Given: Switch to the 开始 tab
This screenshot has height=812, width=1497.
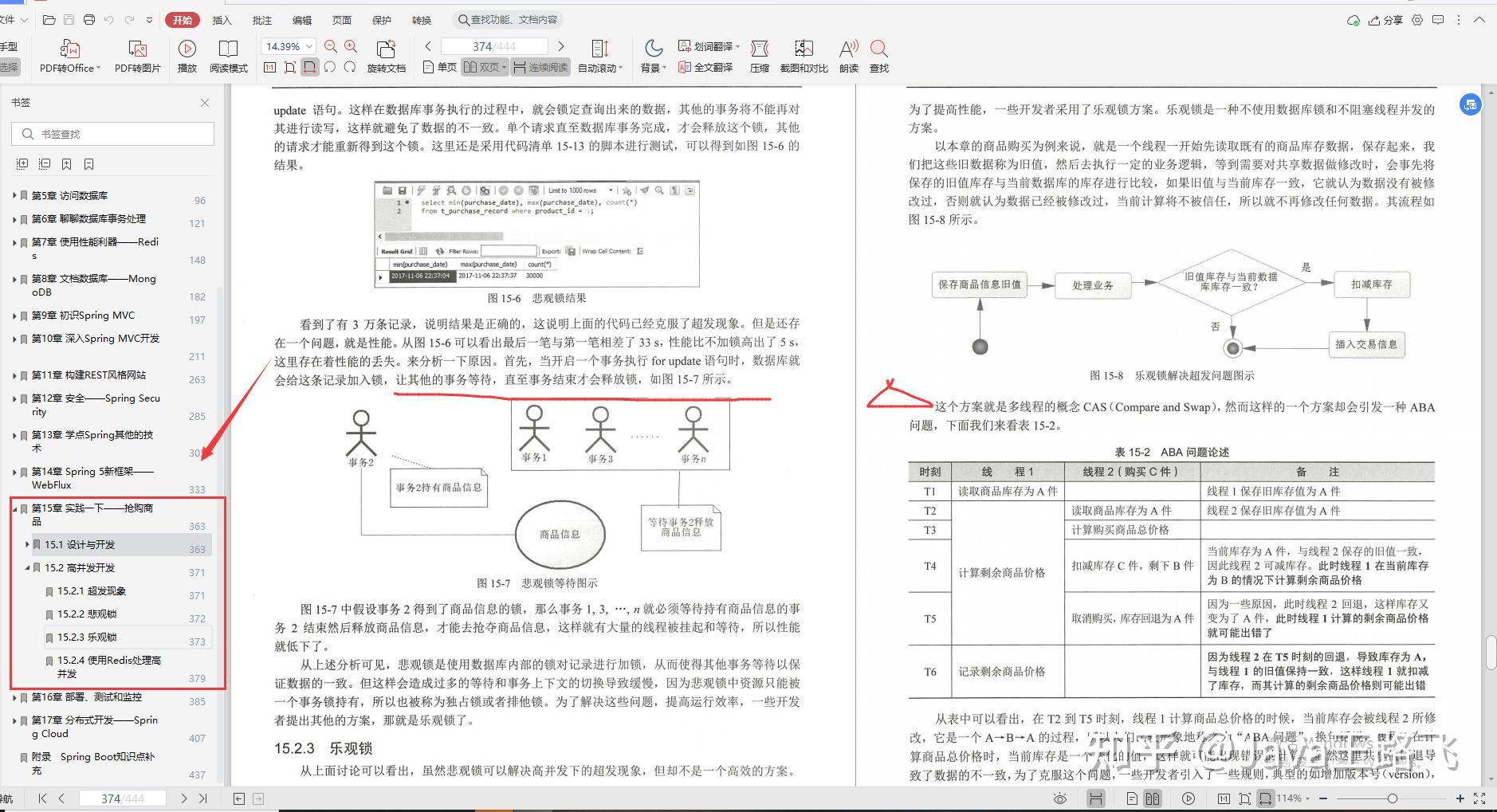Looking at the screenshot, I should coord(183,20).
